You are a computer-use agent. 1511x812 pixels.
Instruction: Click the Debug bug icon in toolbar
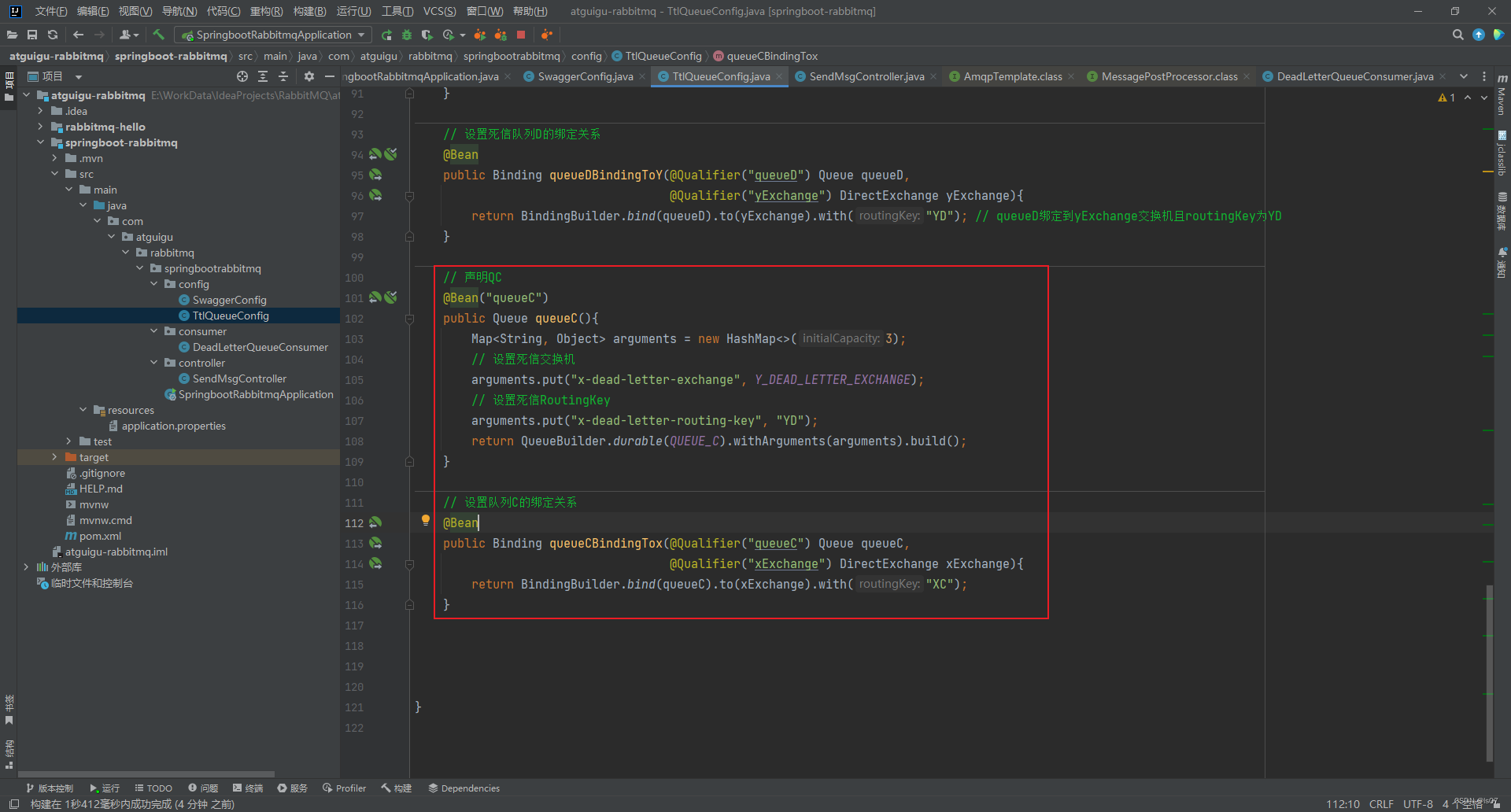coord(407,35)
